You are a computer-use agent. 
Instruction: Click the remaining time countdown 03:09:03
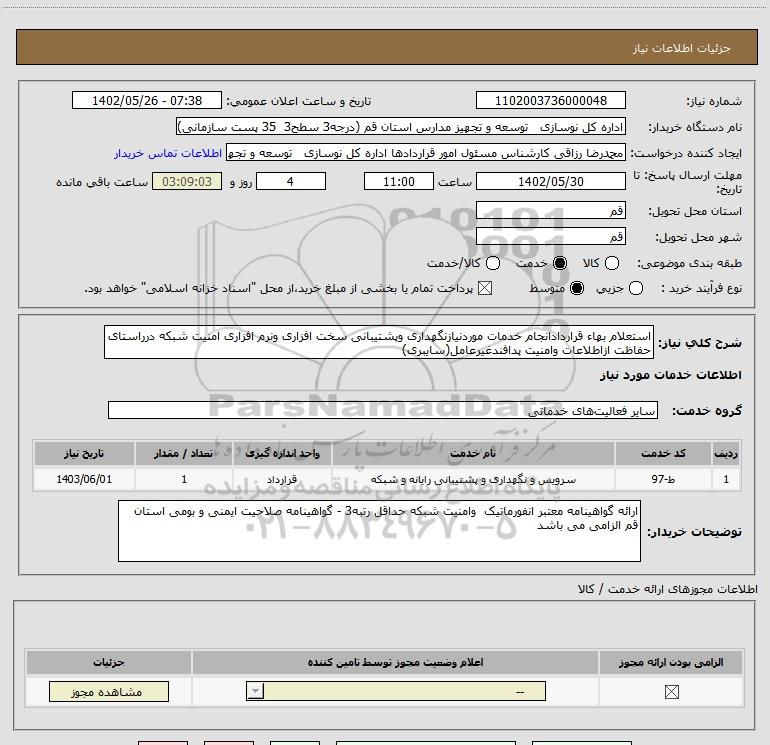coord(187,181)
